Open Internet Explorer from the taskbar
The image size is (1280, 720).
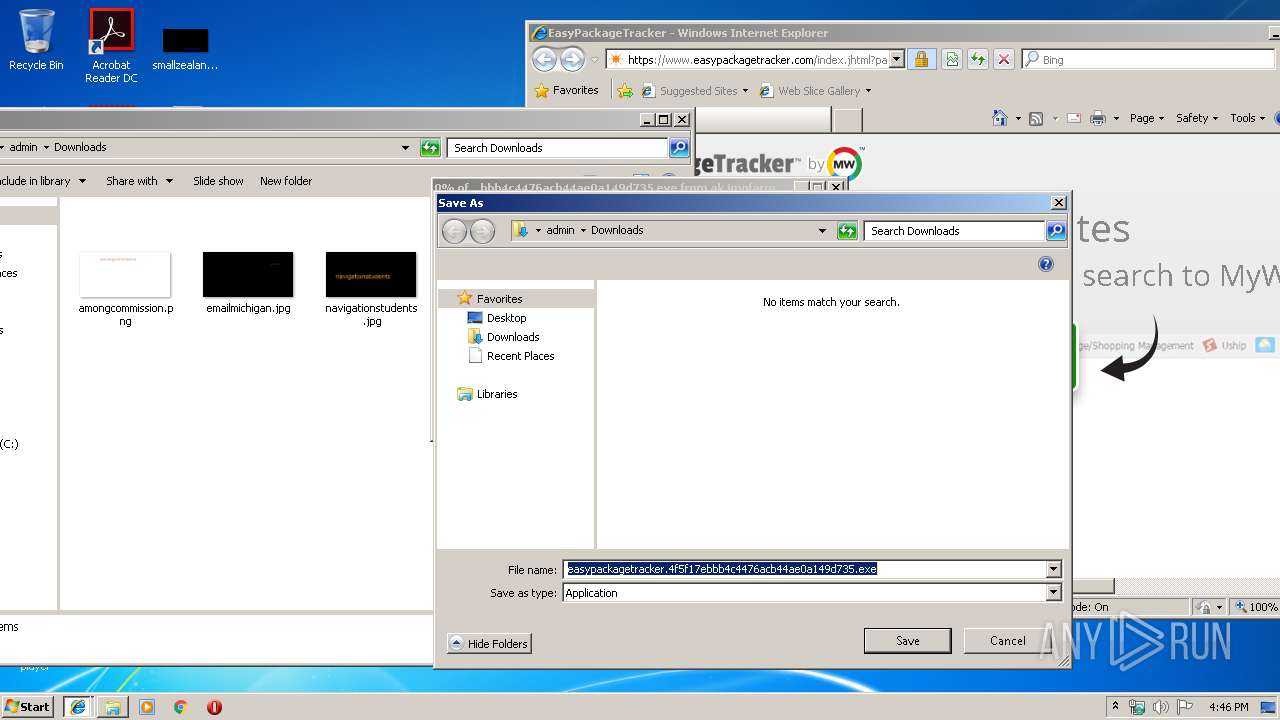(x=78, y=706)
